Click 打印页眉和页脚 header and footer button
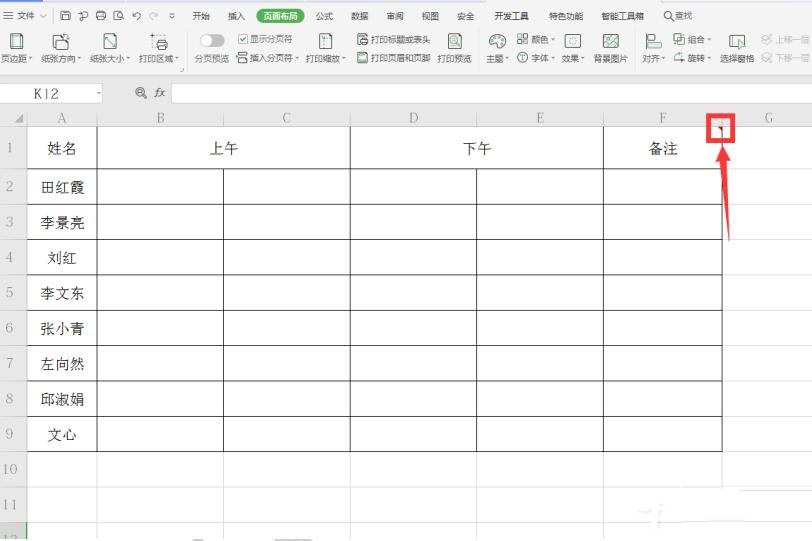Viewport: 812px width, 541px height. click(394, 57)
